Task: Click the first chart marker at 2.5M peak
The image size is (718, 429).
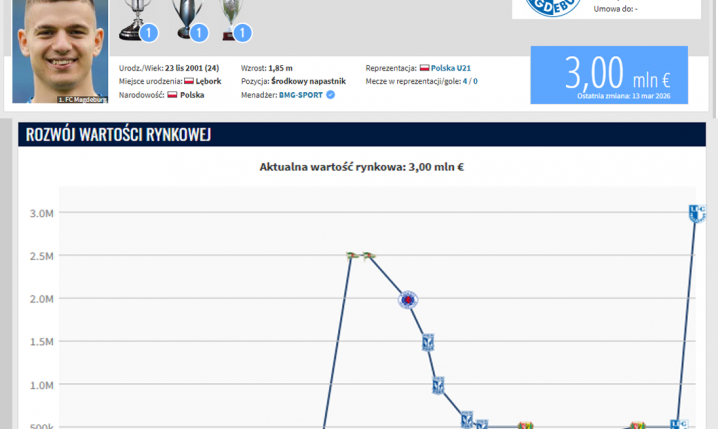Action: point(351,255)
